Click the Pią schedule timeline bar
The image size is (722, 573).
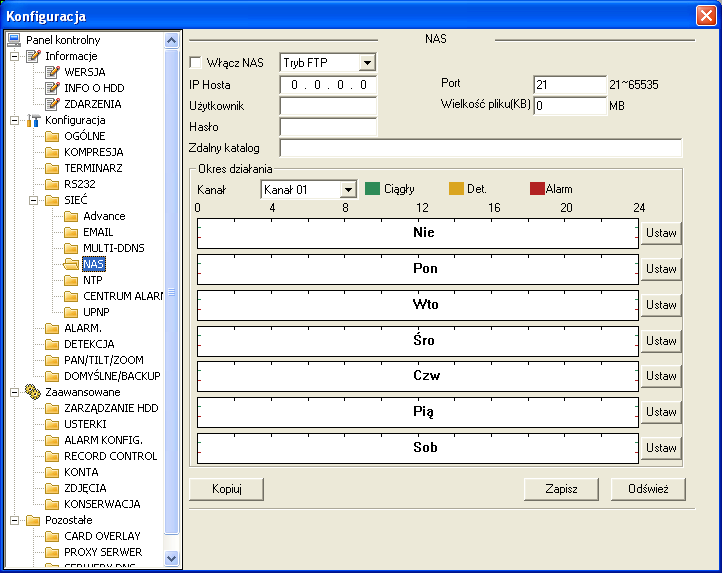pos(418,412)
